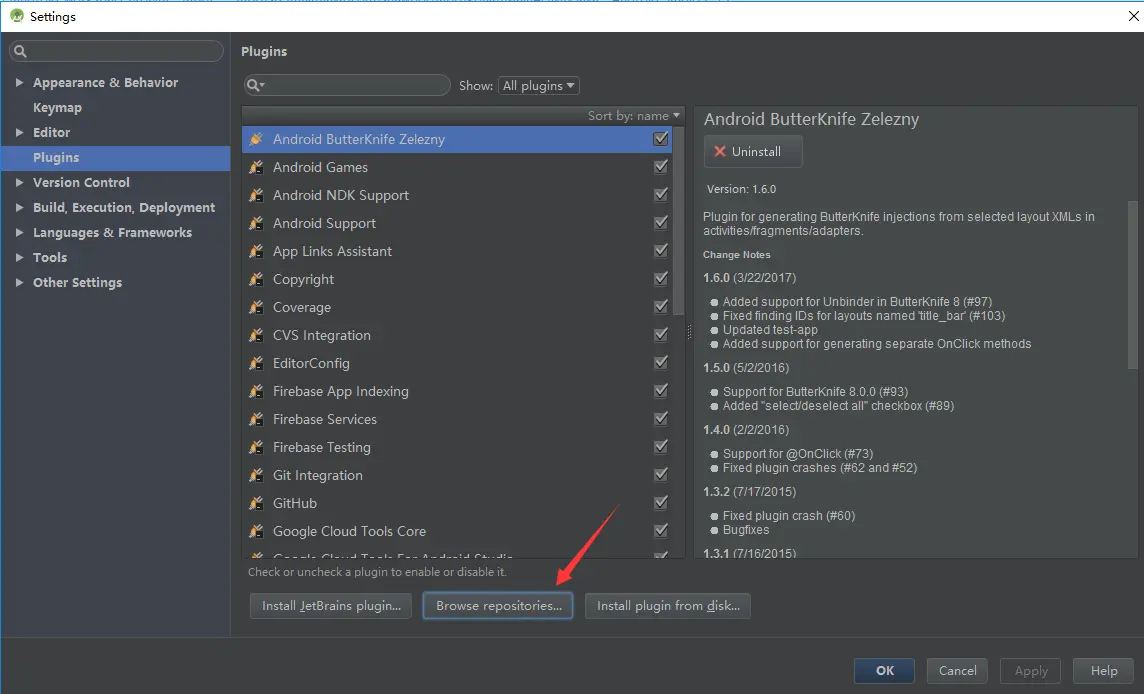Toggle the Android NDK Support checkbox
This screenshot has width=1144, height=694.
(x=661, y=194)
